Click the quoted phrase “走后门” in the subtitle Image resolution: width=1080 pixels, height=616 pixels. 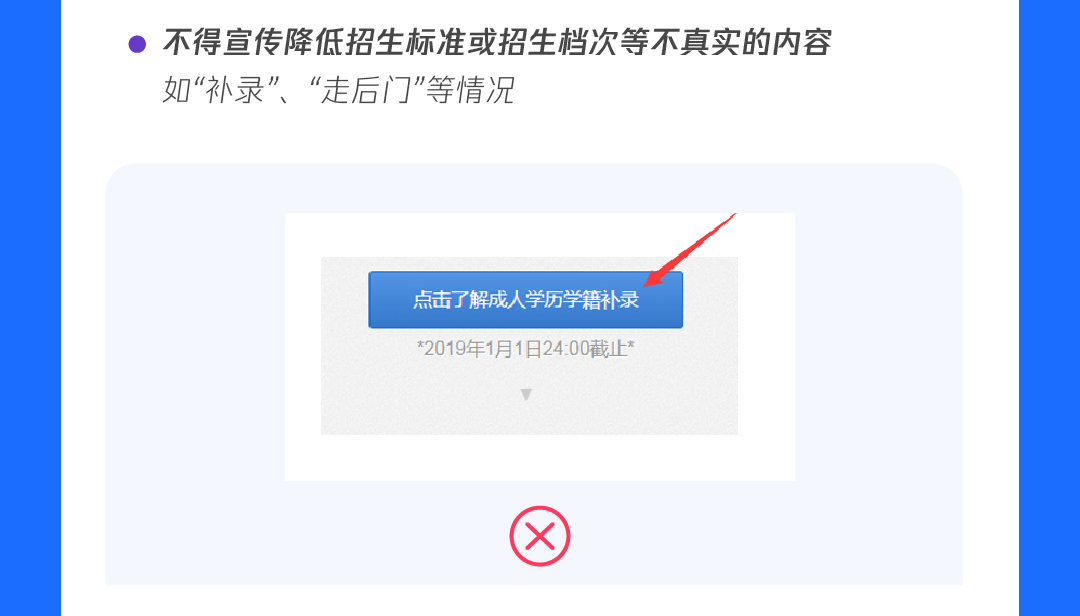373,90
